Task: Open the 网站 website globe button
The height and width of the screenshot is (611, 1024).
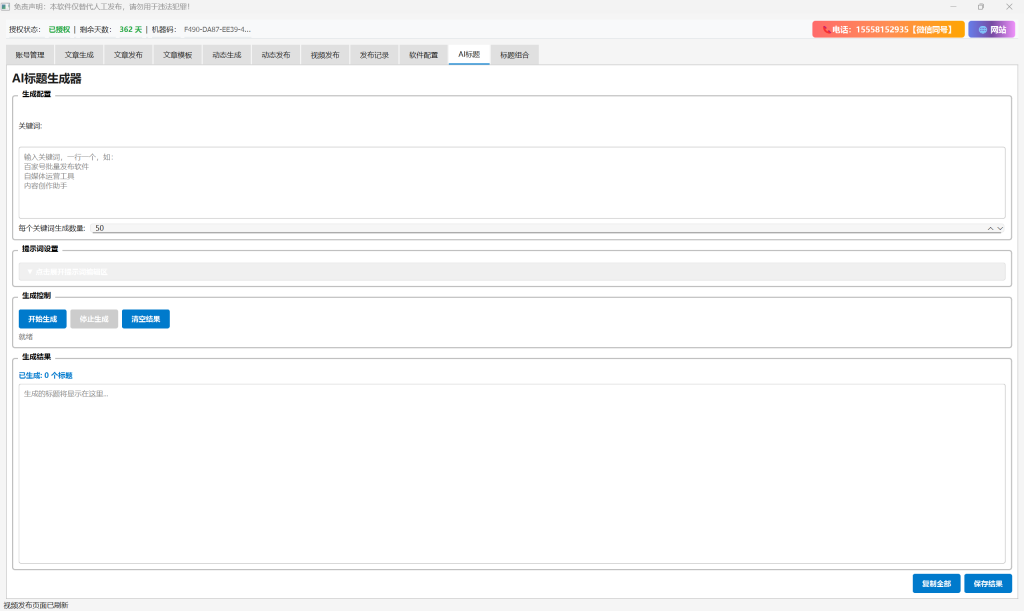Action: coord(991,30)
